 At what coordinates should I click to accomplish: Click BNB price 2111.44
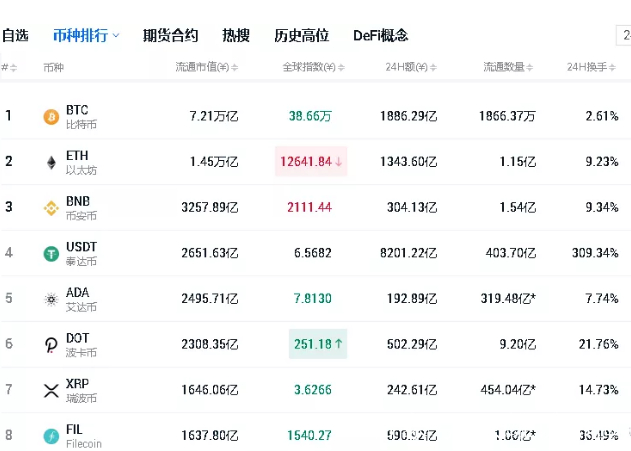point(309,207)
